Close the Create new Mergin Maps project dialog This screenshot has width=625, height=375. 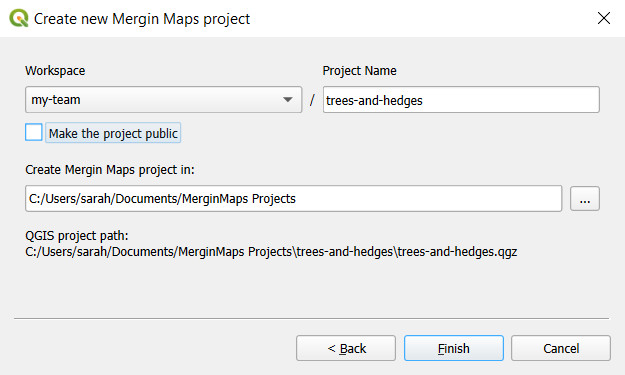click(x=604, y=18)
